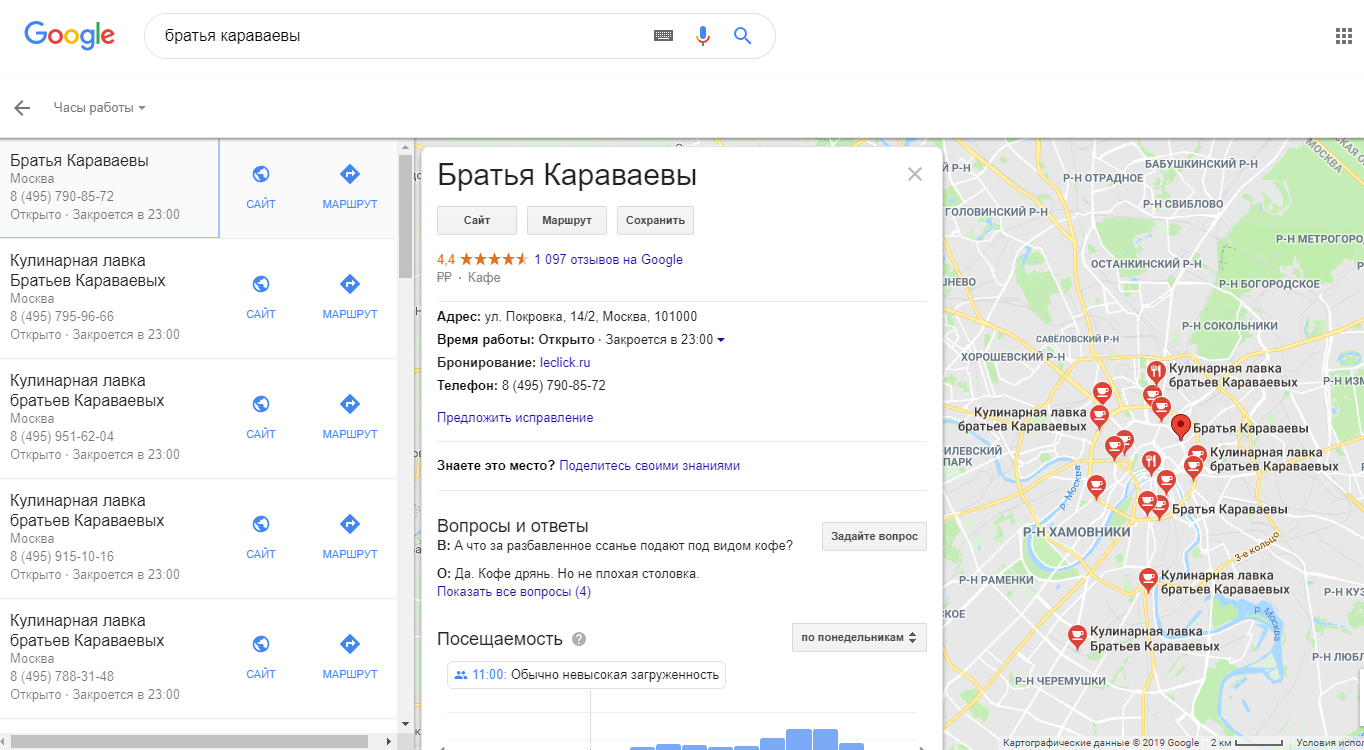Click the Маршрут button in info panel
The image size is (1364, 750).
567,220
